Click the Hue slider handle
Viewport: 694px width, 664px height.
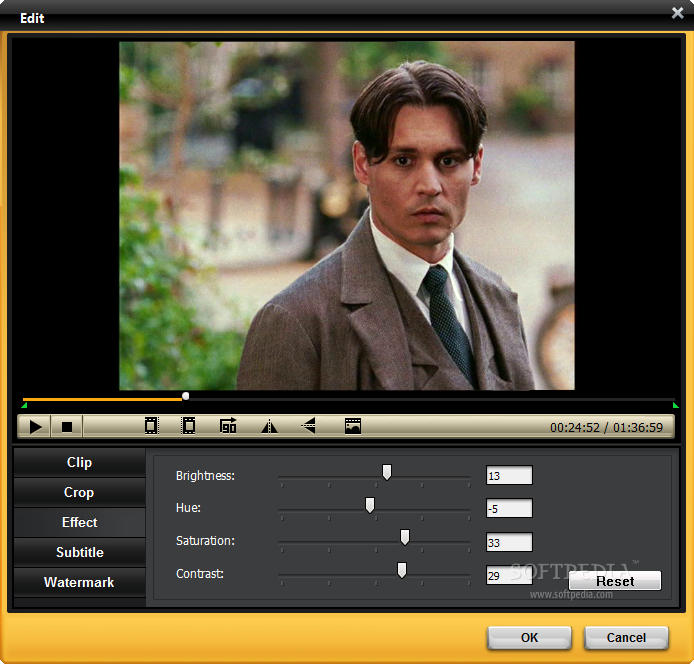click(x=370, y=505)
